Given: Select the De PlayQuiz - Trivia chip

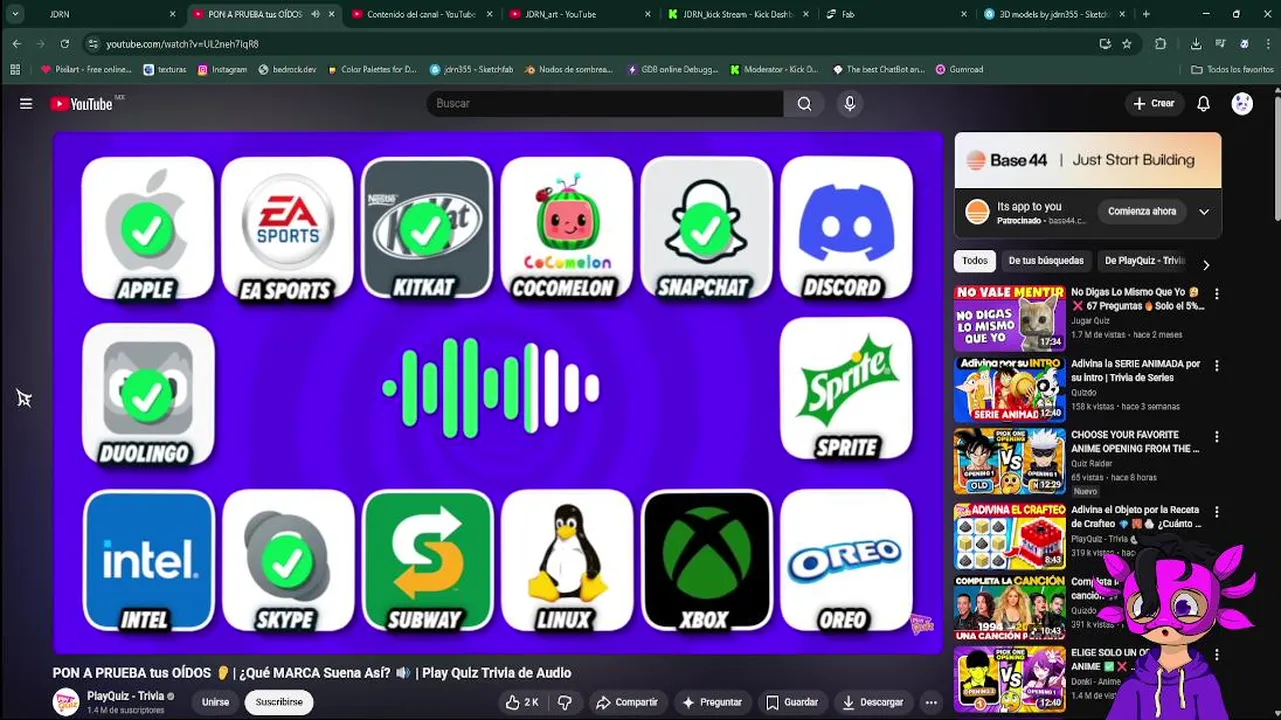Looking at the screenshot, I should (x=1144, y=261).
